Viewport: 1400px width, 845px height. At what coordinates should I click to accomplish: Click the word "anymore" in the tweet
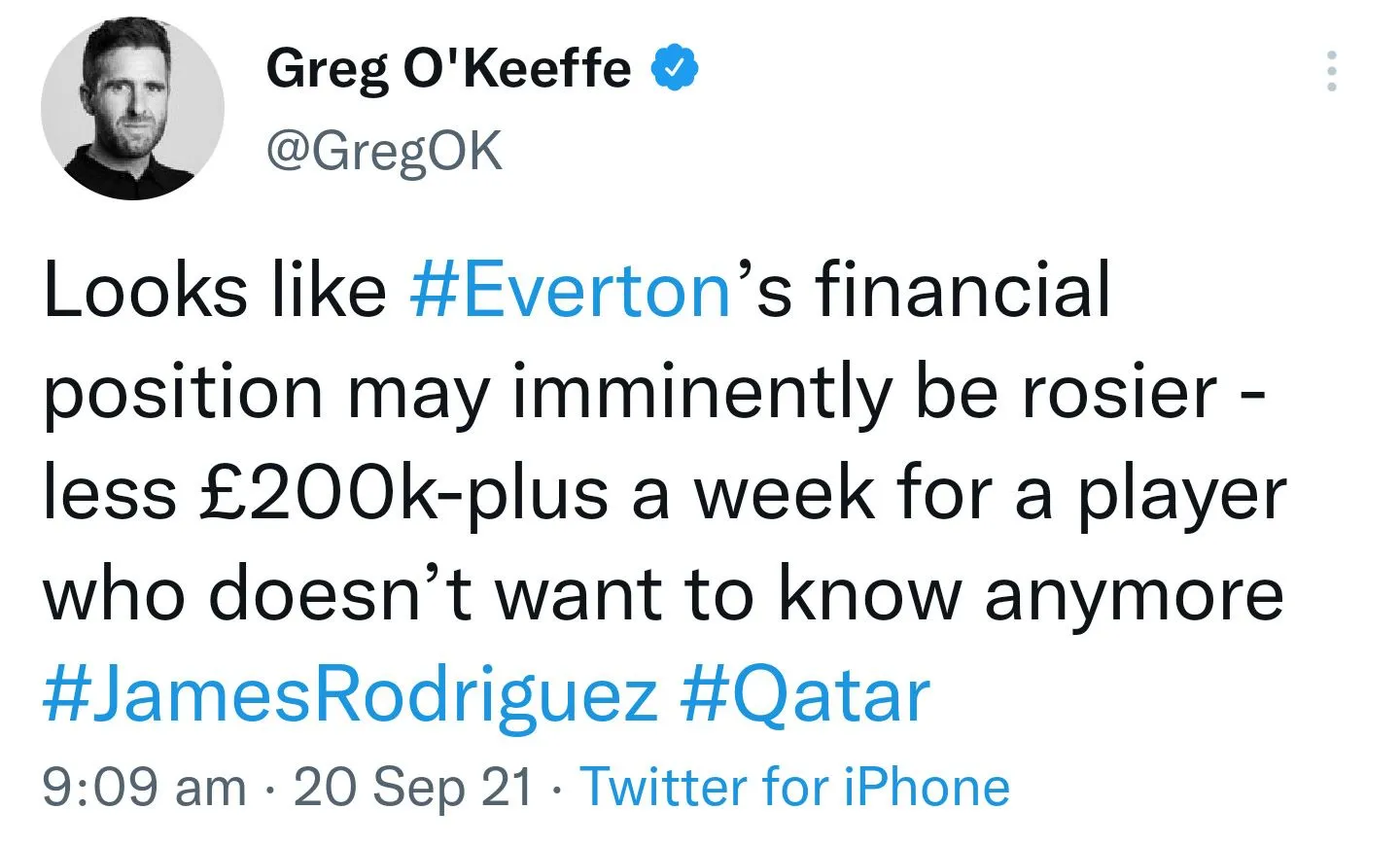coord(1135,594)
